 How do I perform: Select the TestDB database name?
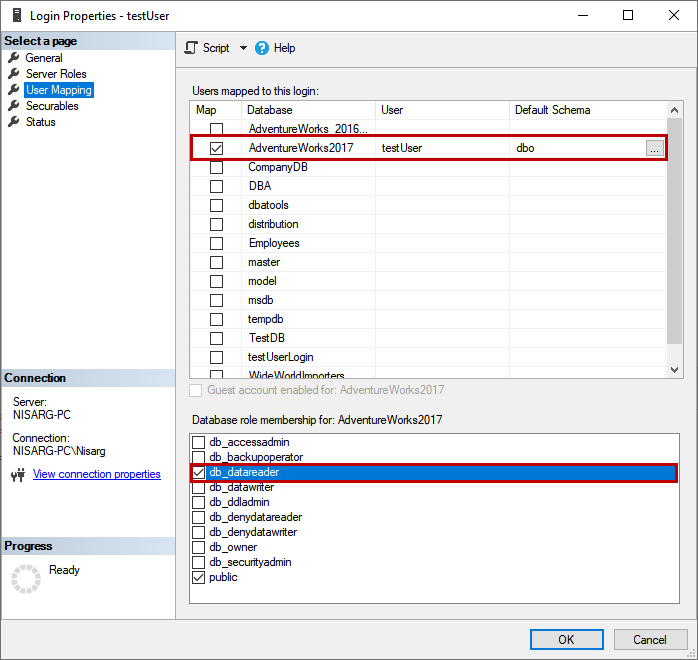(x=267, y=338)
